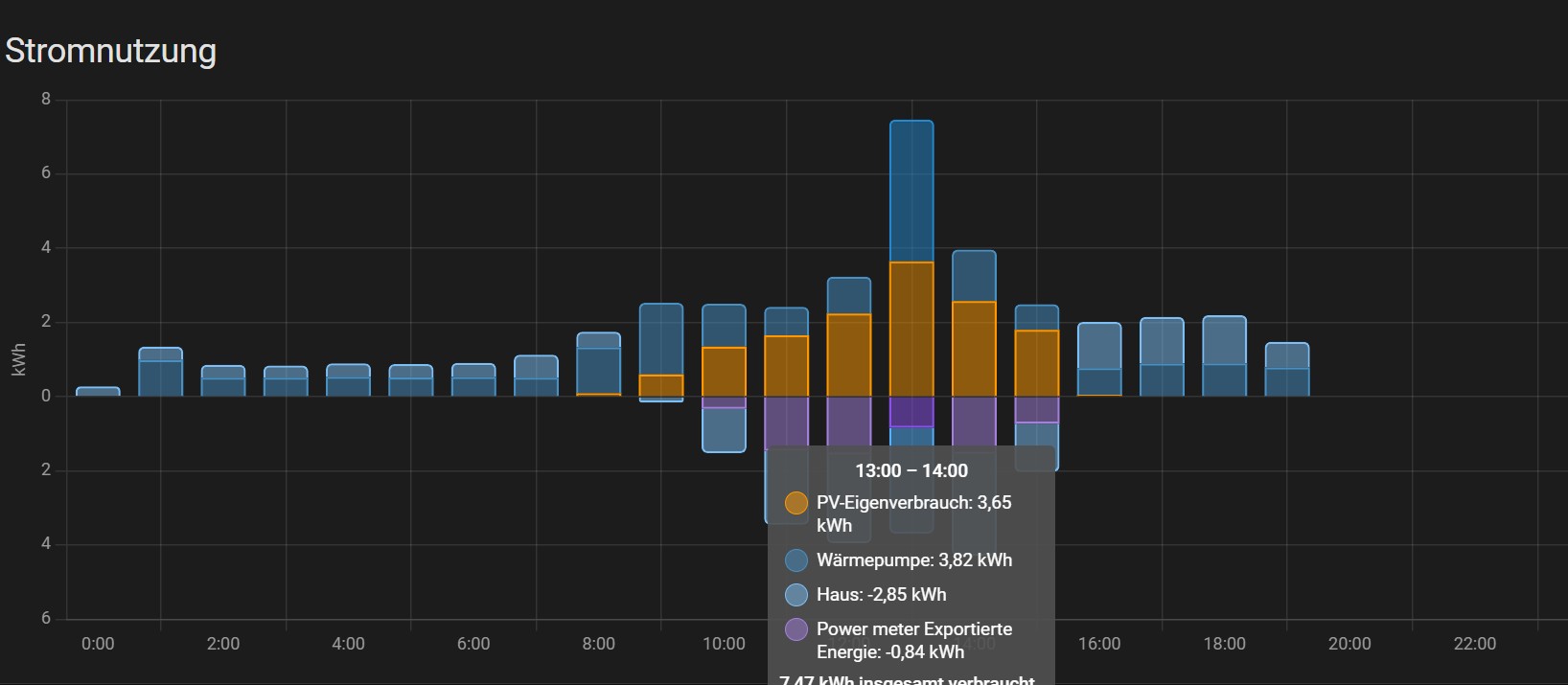This screenshot has width=1568, height=685.
Task: Click the Stromnutzung chart title
Action: (111, 51)
